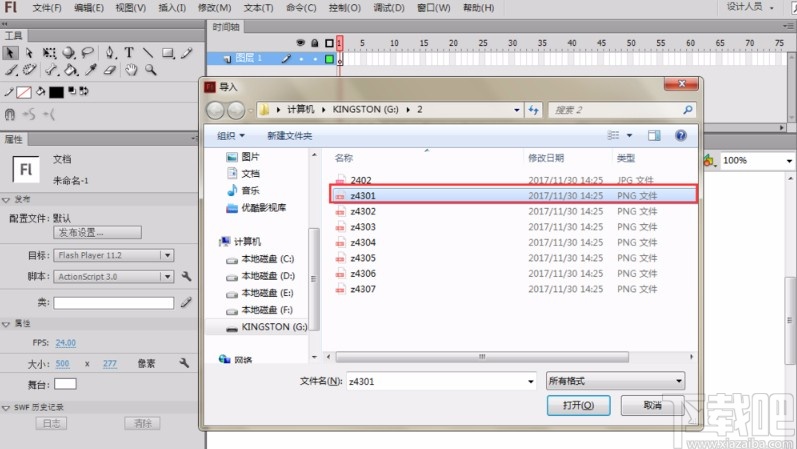The width and height of the screenshot is (797, 449).
Task: Open 视图(V) menu
Action: point(131,8)
